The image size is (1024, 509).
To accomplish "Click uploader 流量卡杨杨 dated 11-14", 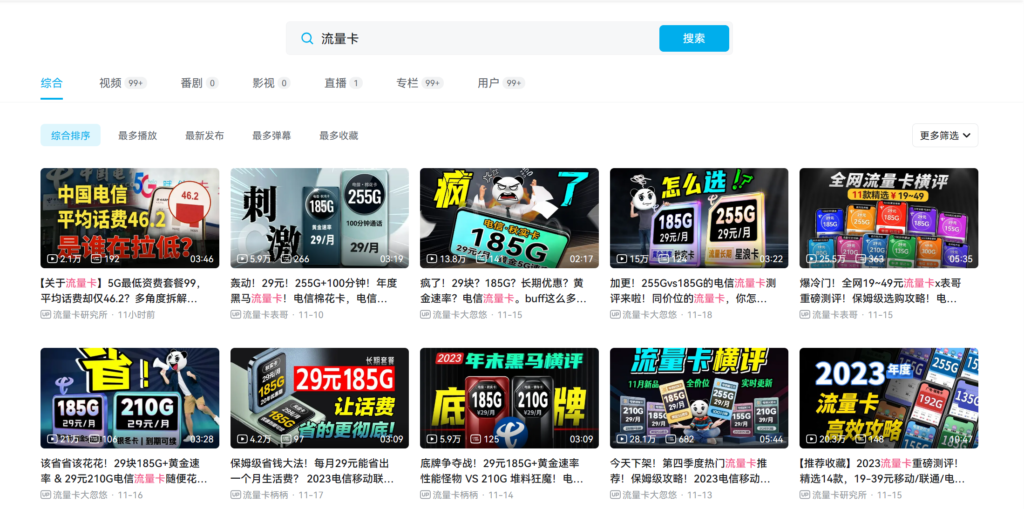I will tap(455, 495).
